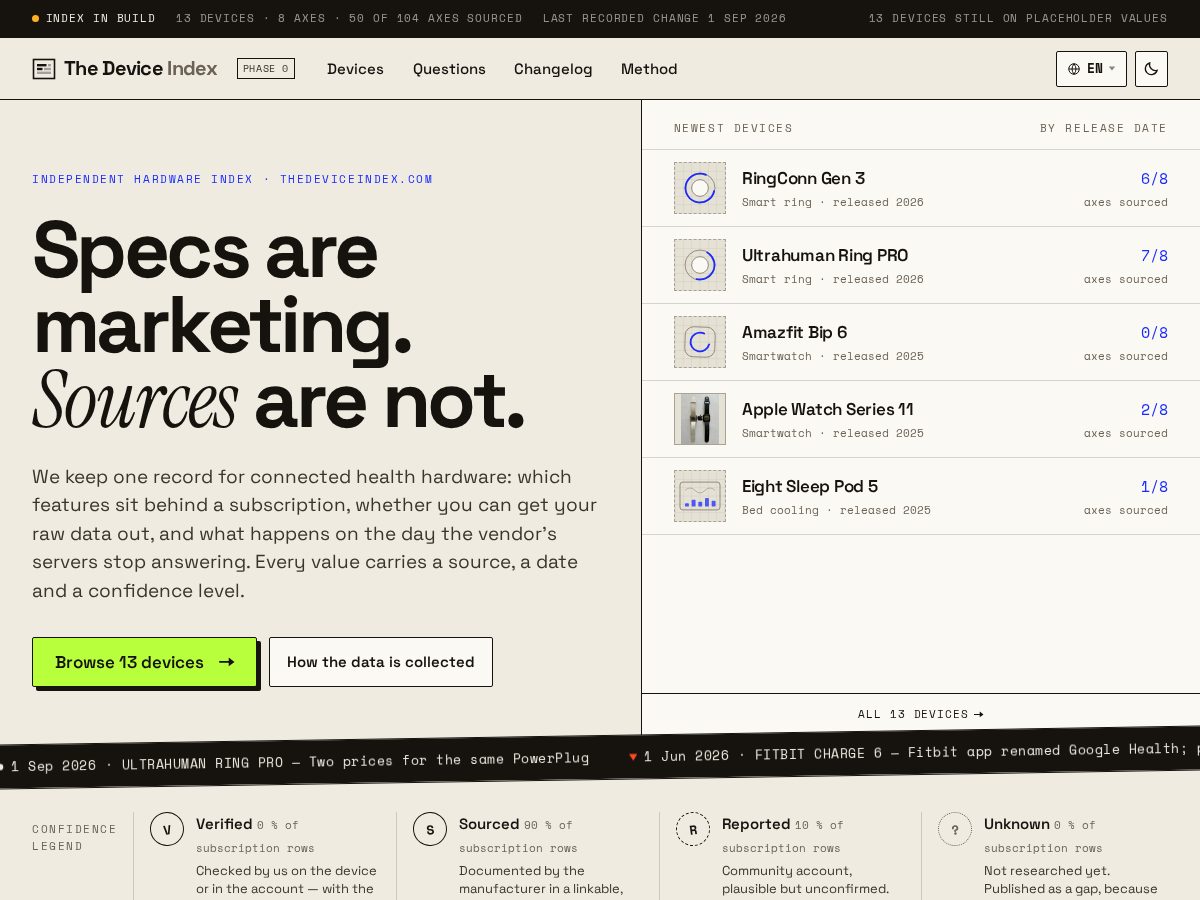Click the 7/8 axes sourced score
The image size is (1200, 900).
(1154, 256)
